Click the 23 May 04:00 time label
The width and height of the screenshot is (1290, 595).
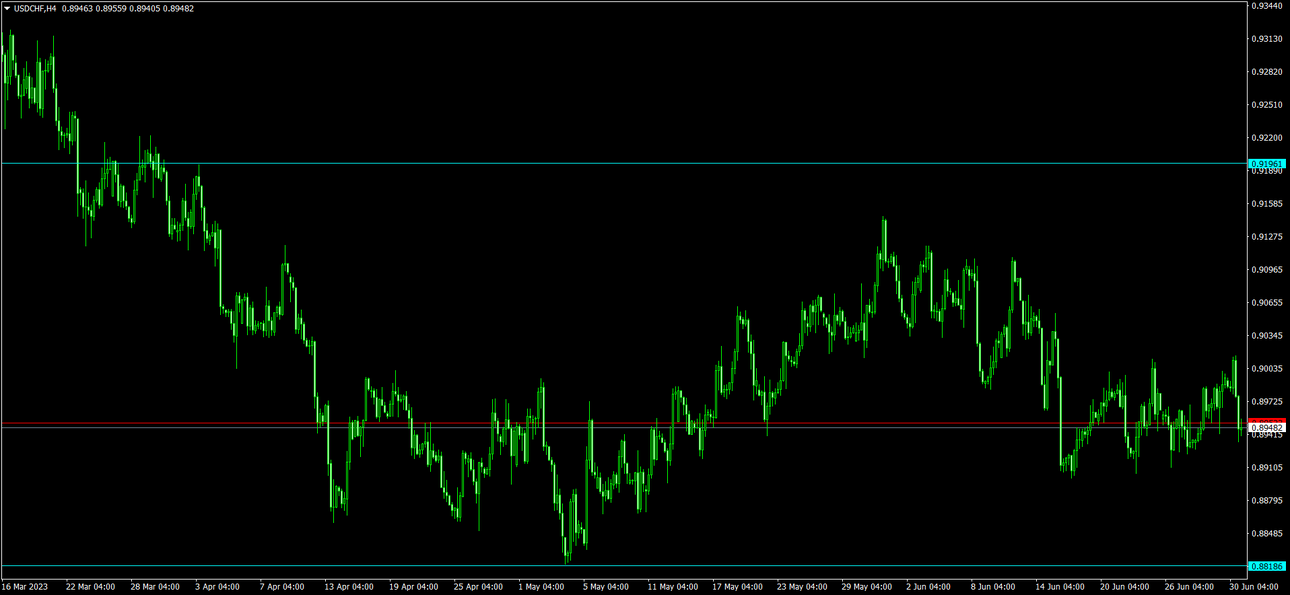click(802, 587)
